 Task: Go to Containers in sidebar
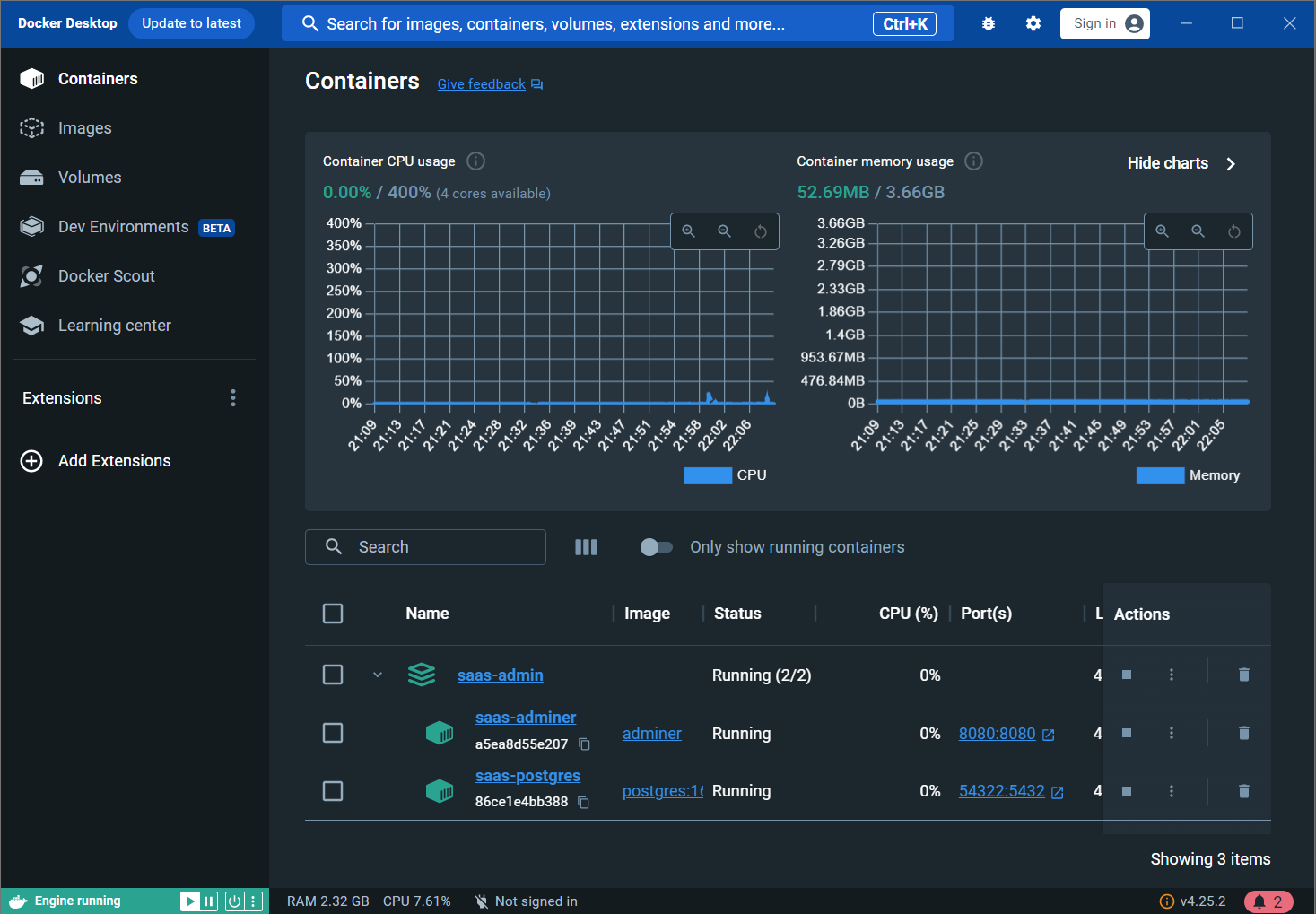[135, 79]
